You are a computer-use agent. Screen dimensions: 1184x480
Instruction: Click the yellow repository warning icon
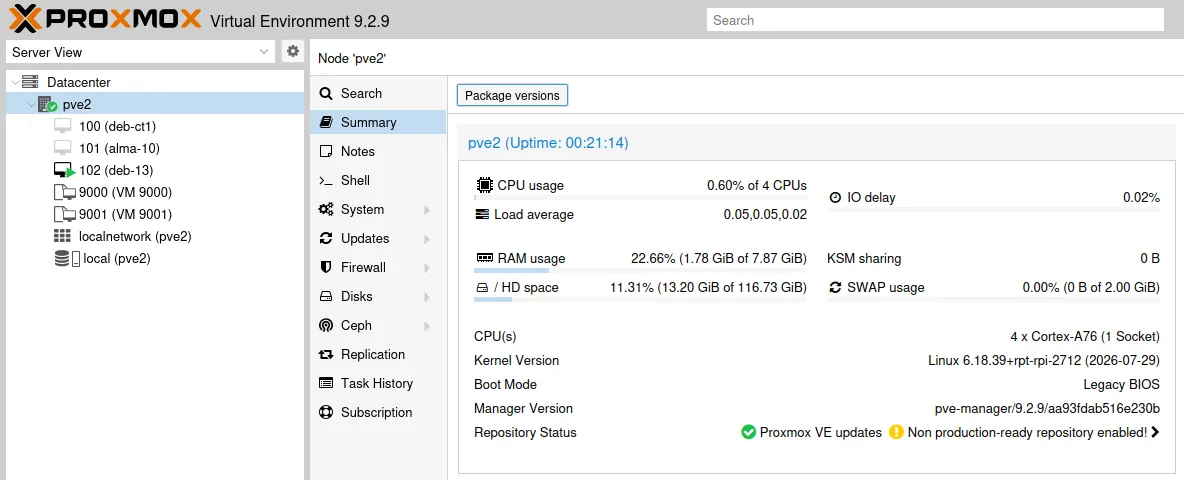(896, 432)
